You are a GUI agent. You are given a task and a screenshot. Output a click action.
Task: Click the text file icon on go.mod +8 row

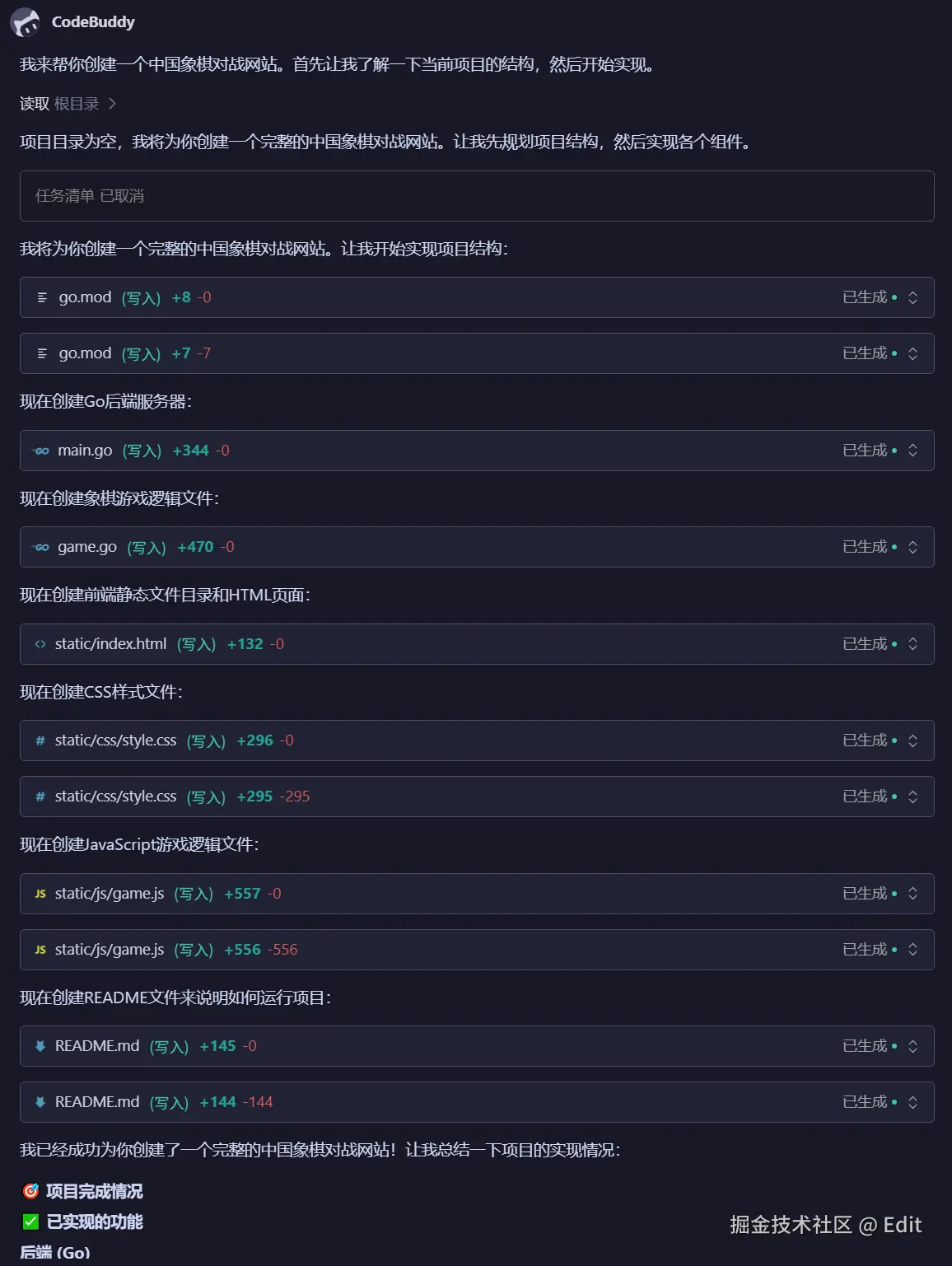[42, 297]
